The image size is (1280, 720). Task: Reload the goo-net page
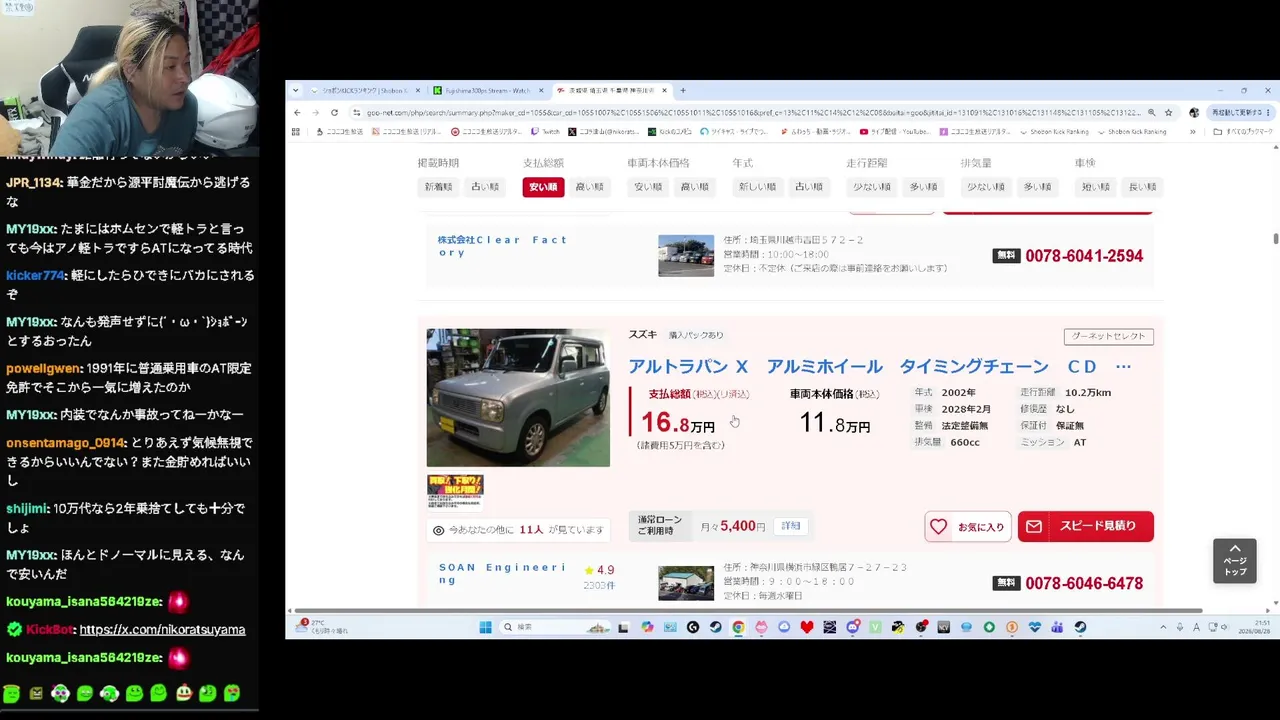[334, 113]
